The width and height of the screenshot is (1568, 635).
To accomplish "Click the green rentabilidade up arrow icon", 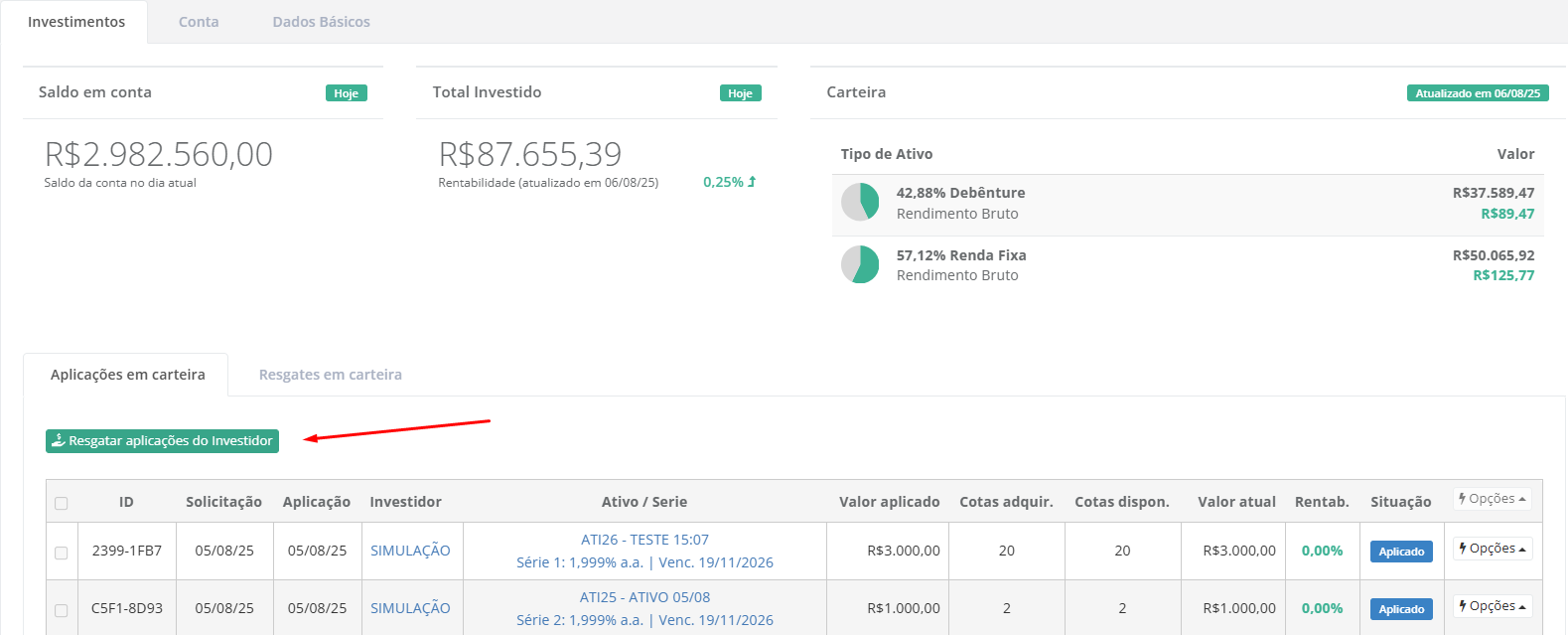I will pyautogui.click(x=752, y=182).
